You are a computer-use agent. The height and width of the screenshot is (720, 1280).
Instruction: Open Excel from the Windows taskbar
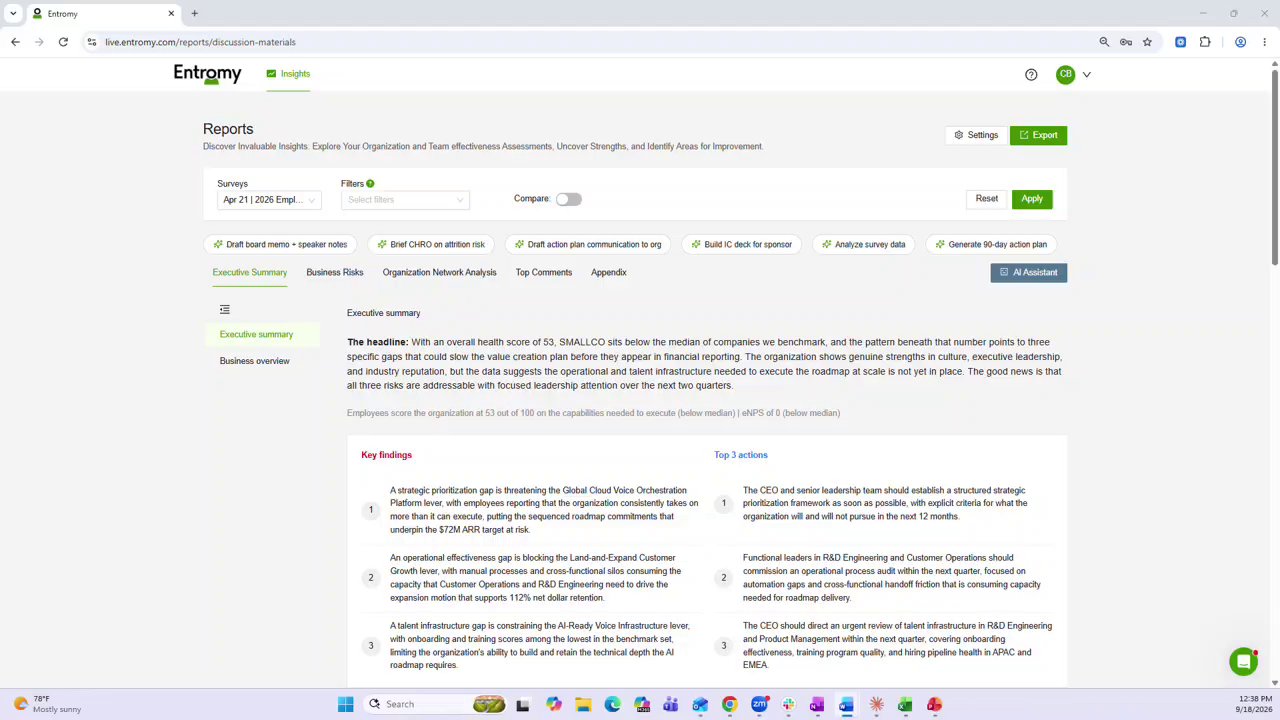click(904, 704)
